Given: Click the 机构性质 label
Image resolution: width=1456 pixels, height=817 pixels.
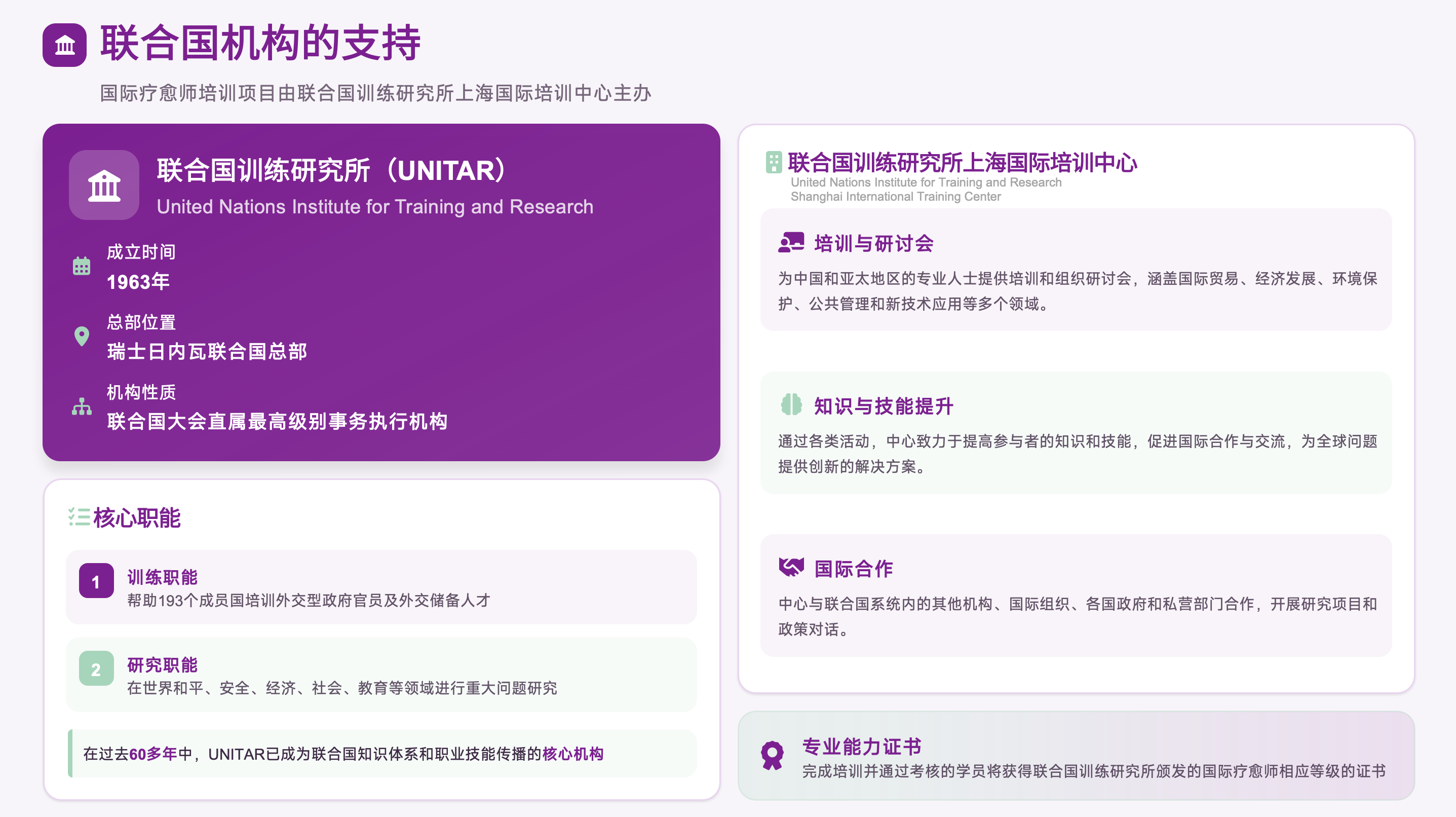Looking at the screenshot, I should point(141,392).
